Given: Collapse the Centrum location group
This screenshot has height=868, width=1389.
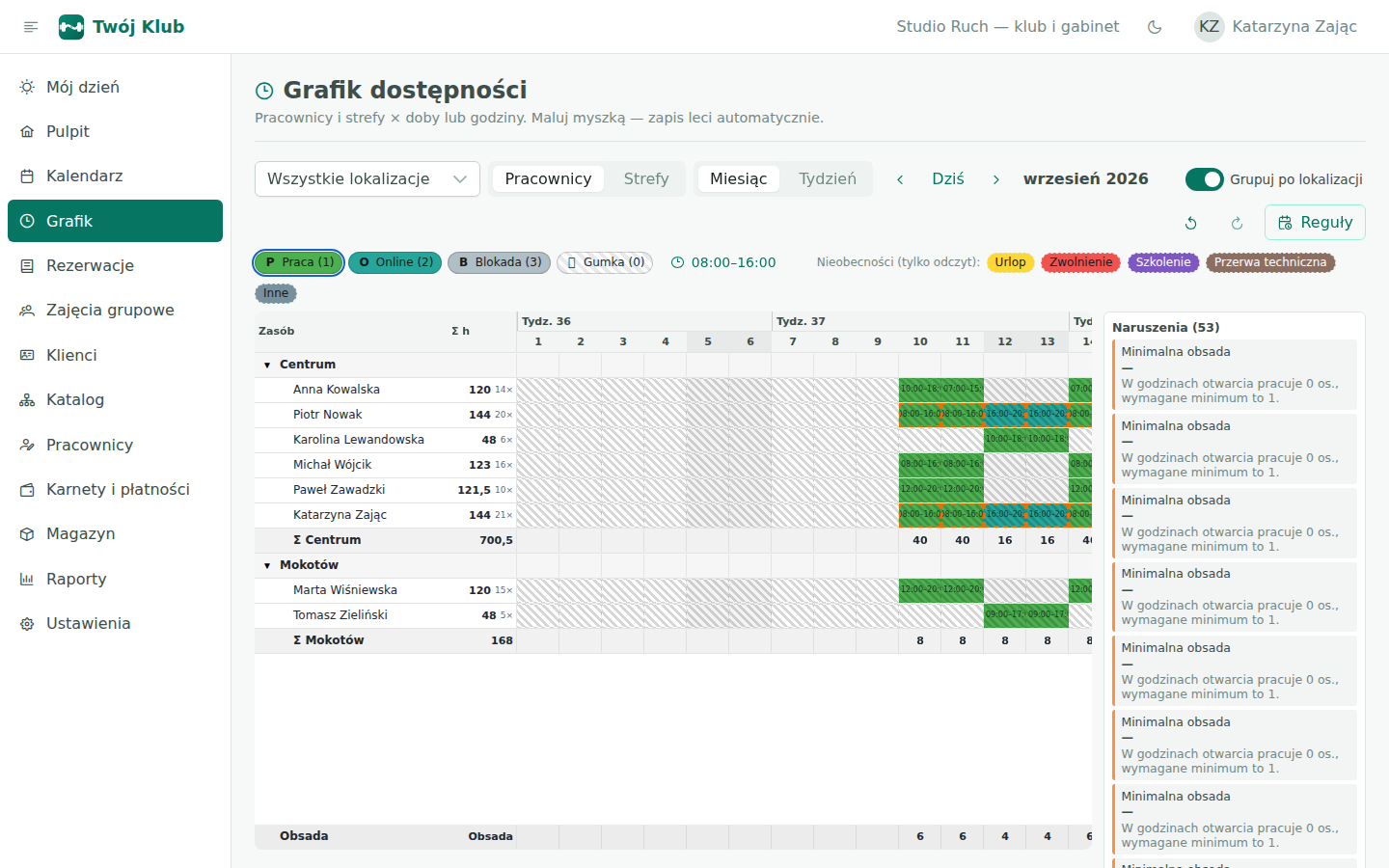Looking at the screenshot, I should [x=267, y=366].
